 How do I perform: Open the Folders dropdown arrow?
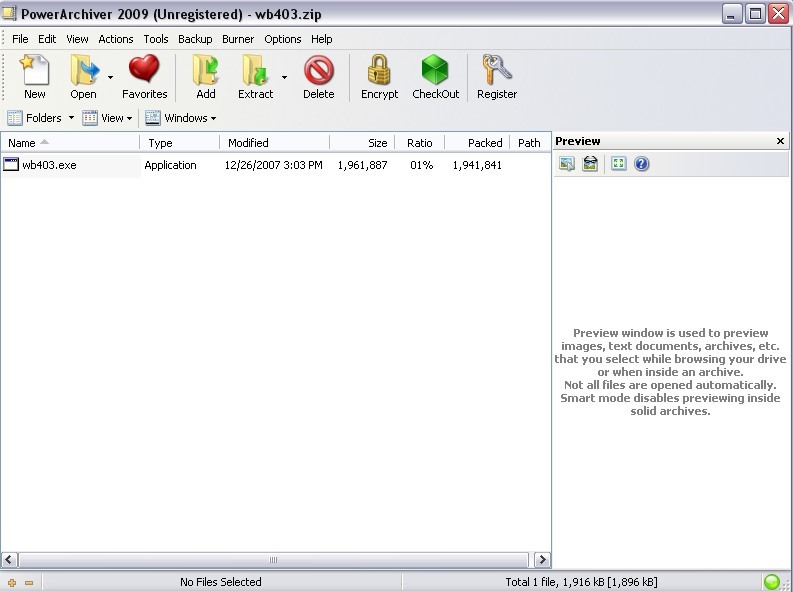tap(71, 118)
